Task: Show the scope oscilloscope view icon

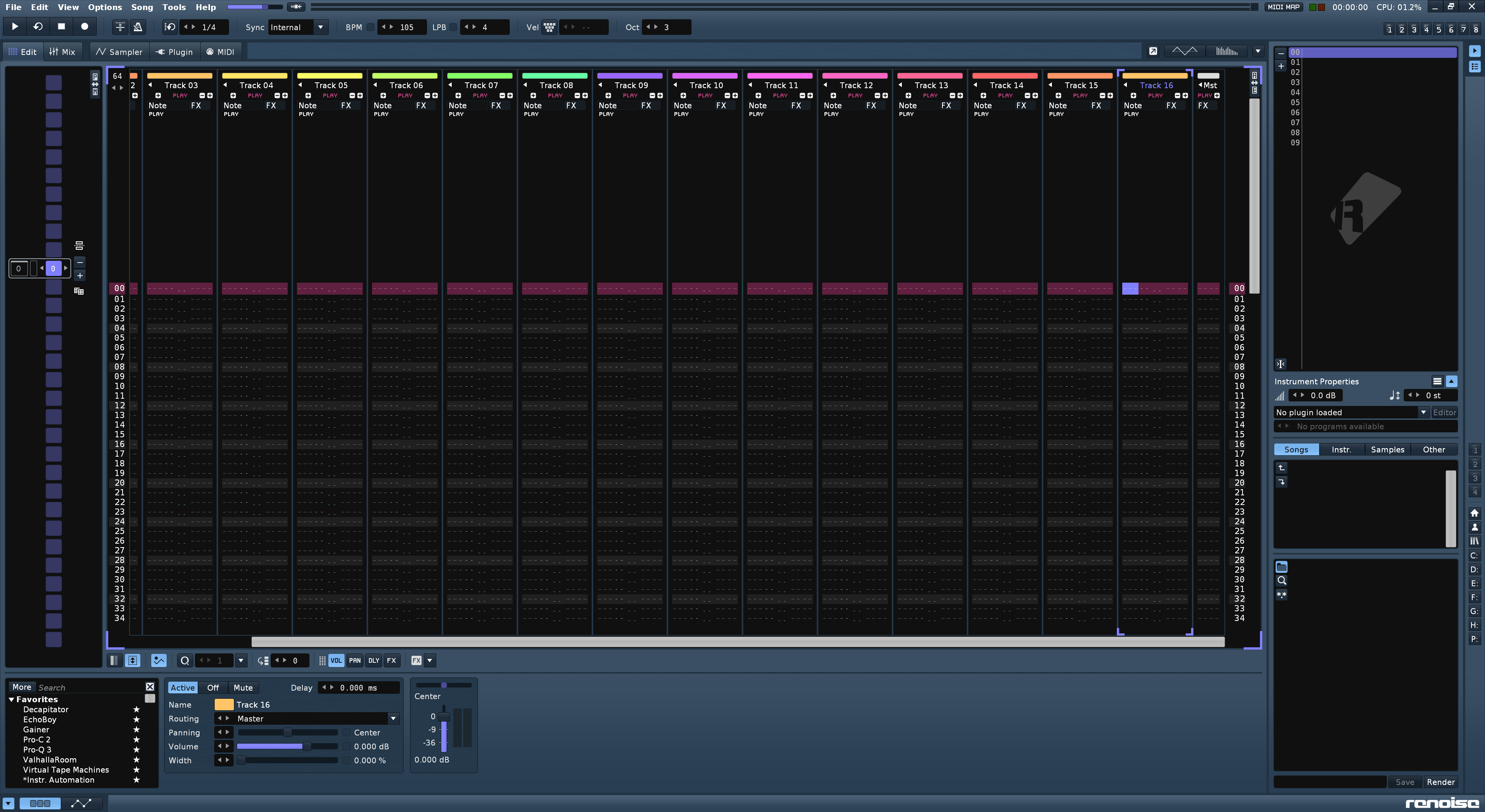Action: click(1184, 51)
